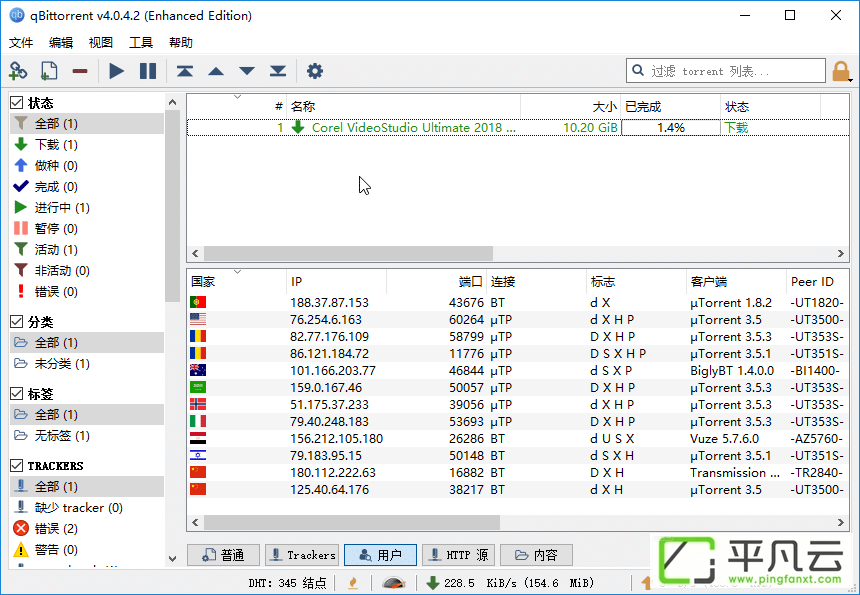Toggle the TRACKERS section checkbox
The width and height of the screenshot is (860, 595).
(x=17, y=465)
